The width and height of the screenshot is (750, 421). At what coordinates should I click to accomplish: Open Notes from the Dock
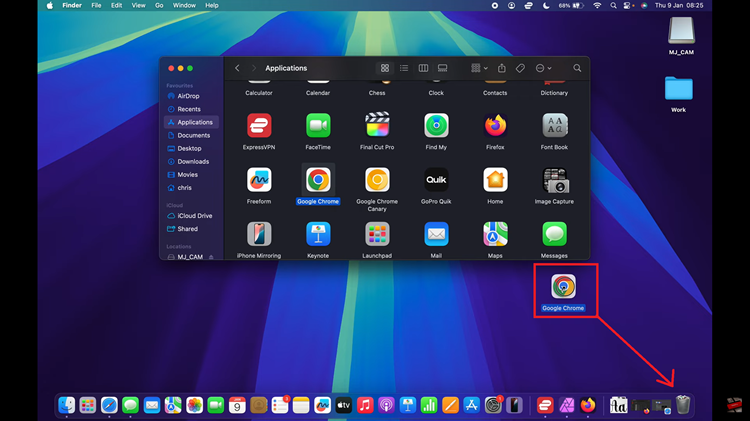tap(301, 405)
